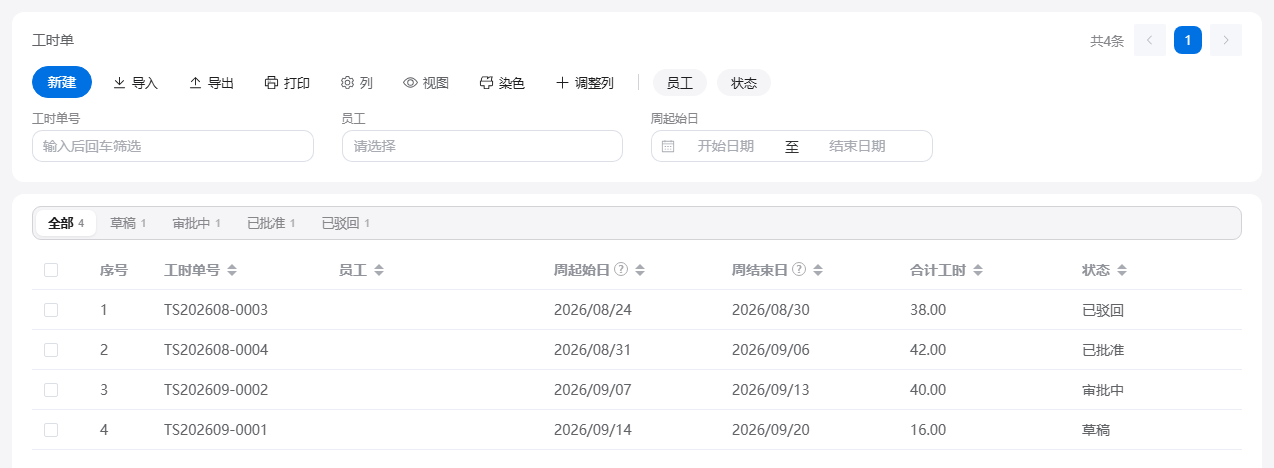Click the 2026/08/24 start date cell
1274x468 pixels.
point(593,310)
